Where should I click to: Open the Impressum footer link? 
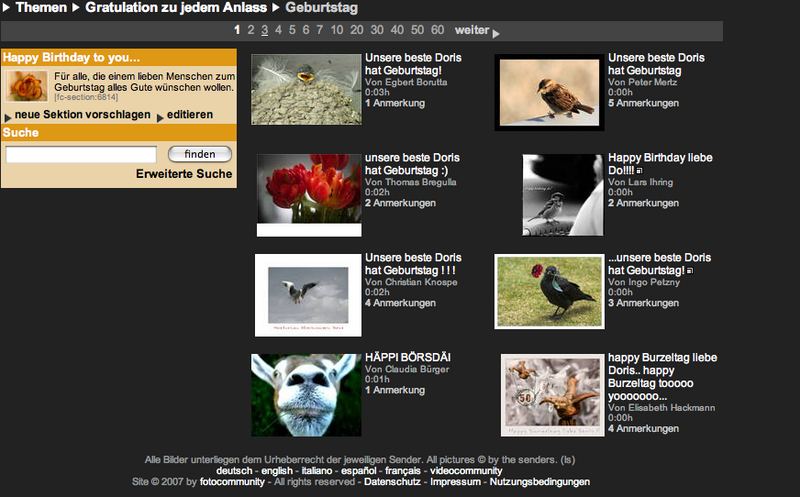coord(454,482)
